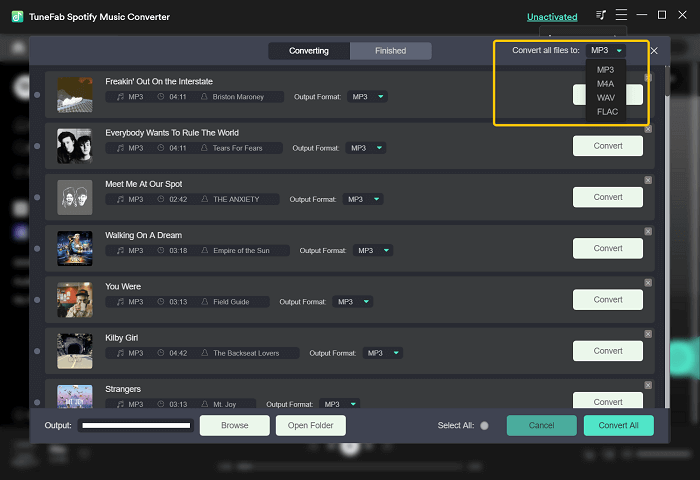Open the hamburger menu in title bar
The height and width of the screenshot is (480, 700).
pos(621,15)
